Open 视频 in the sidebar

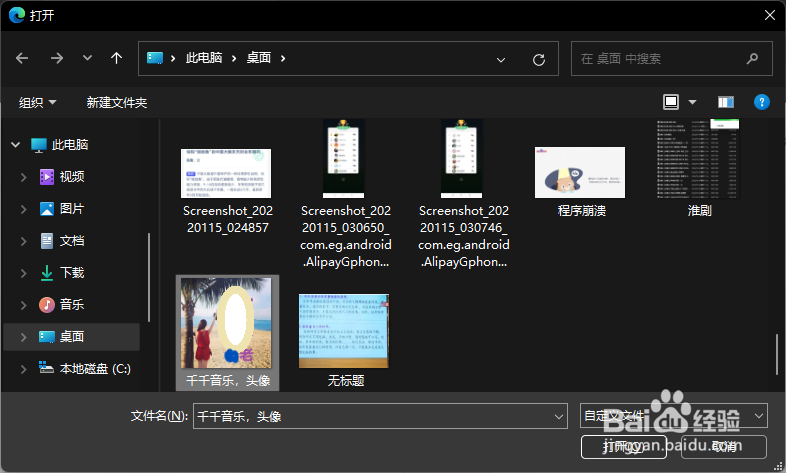click(72, 177)
